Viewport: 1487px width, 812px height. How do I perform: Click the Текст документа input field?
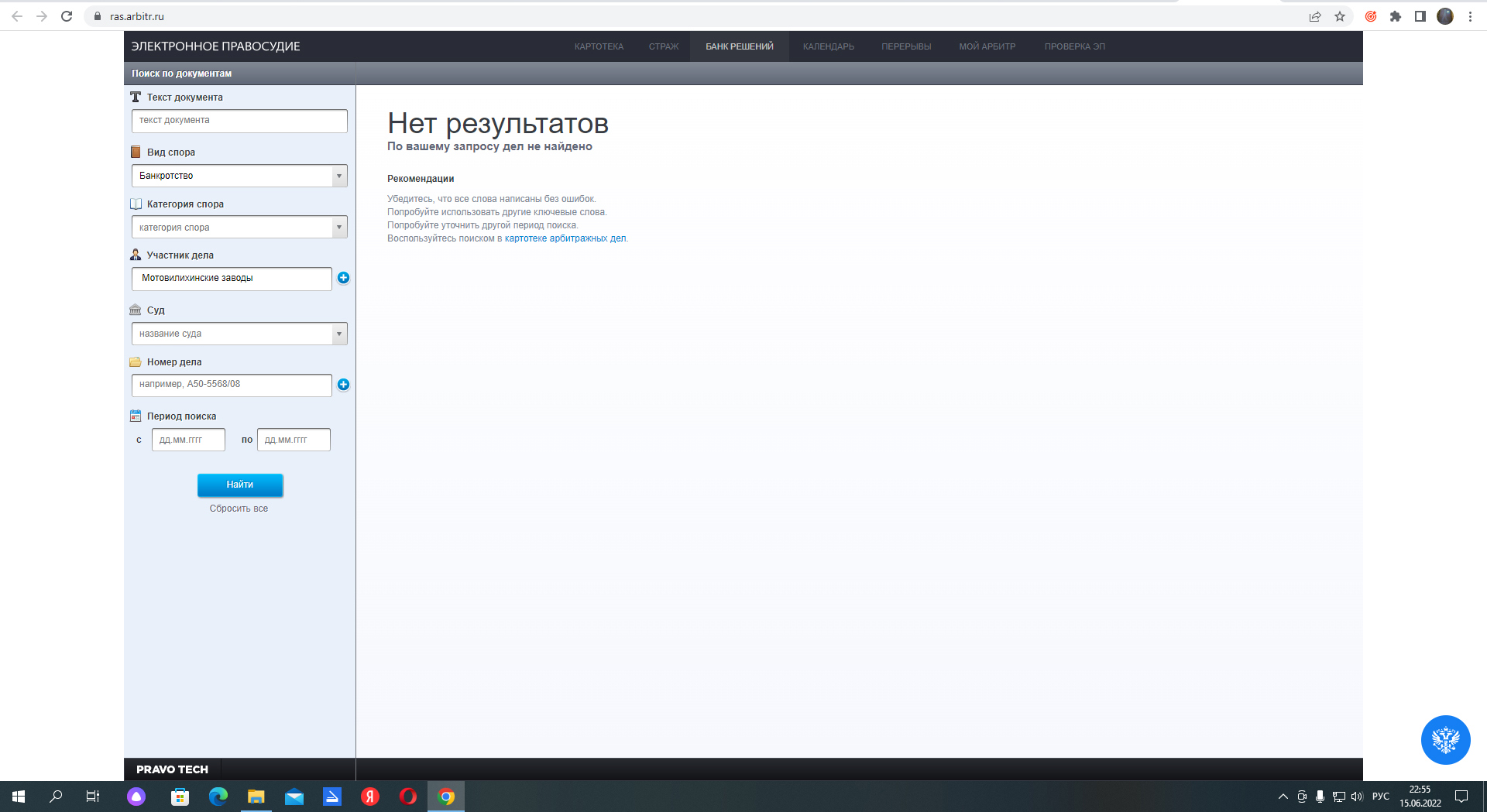coord(239,121)
